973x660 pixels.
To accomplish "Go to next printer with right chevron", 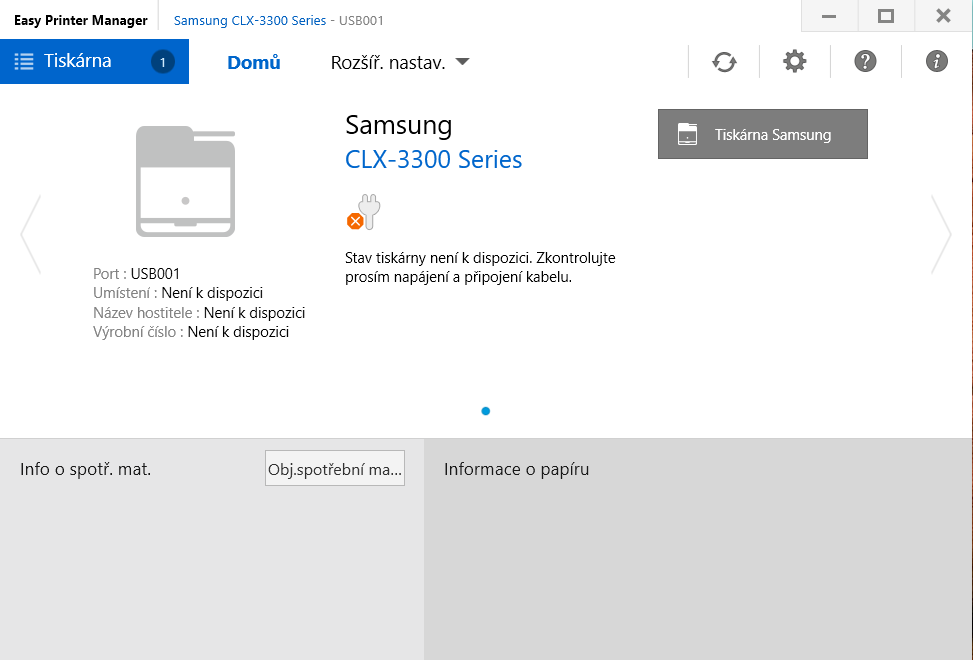I will (x=941, y=234).
